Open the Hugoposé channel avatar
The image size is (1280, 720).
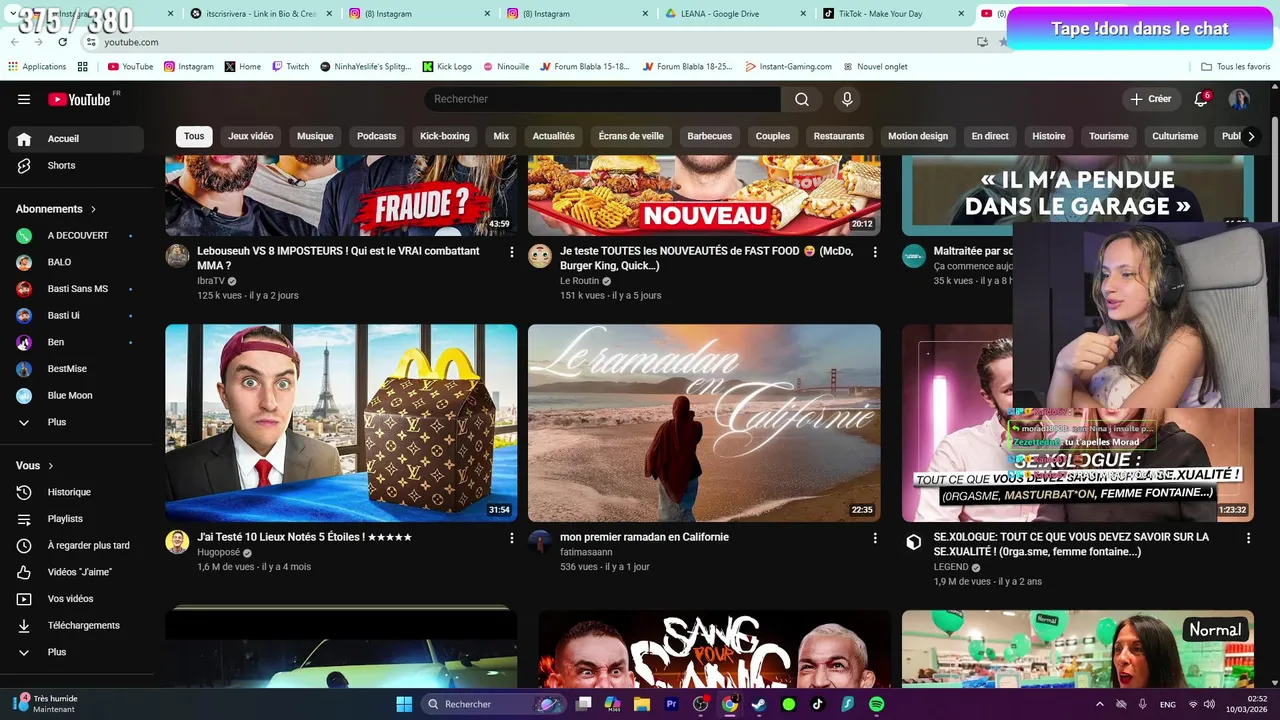click(x=177, y=542)
